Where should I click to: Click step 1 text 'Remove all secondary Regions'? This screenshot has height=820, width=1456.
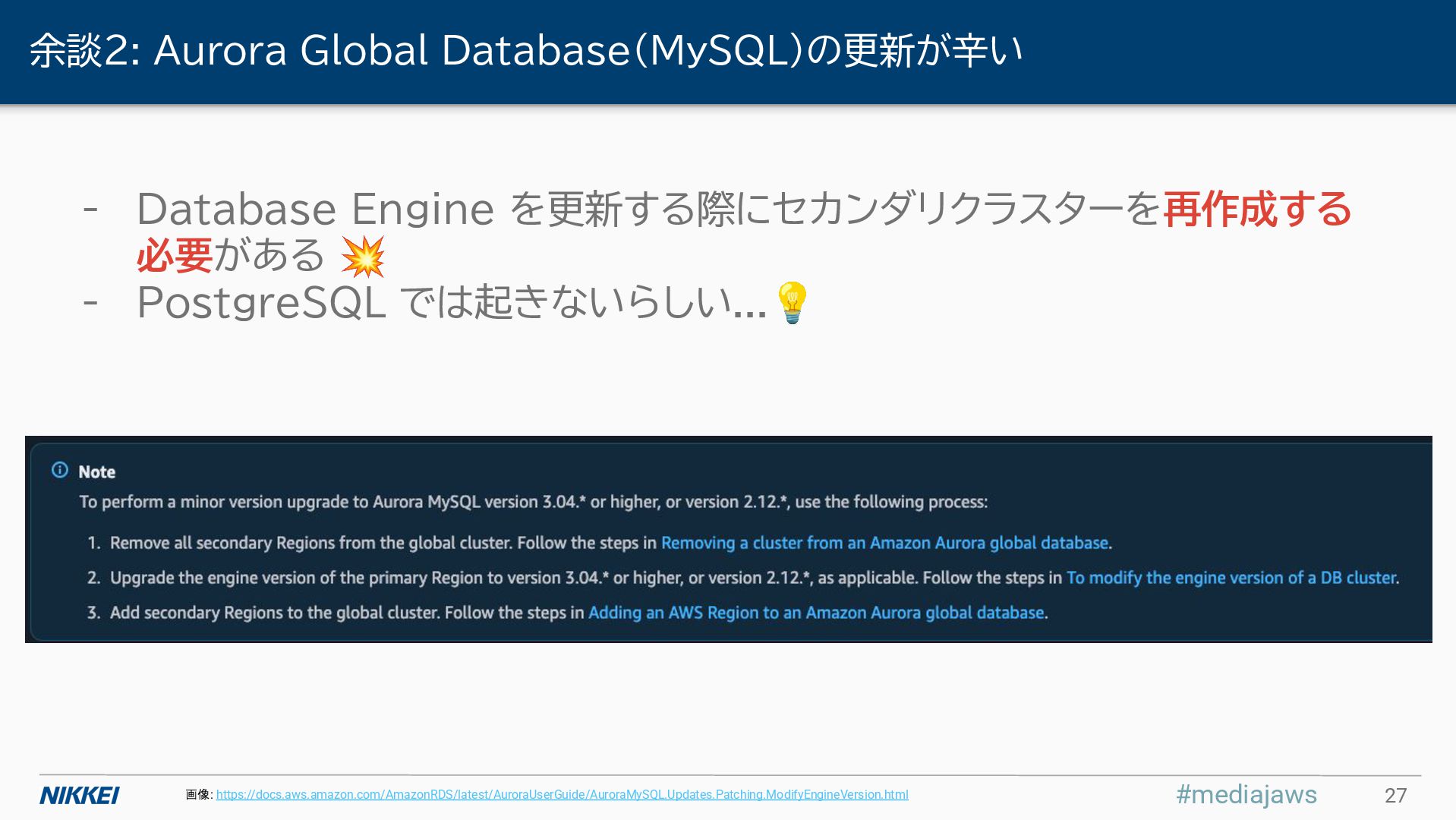(x=222, y=544)
